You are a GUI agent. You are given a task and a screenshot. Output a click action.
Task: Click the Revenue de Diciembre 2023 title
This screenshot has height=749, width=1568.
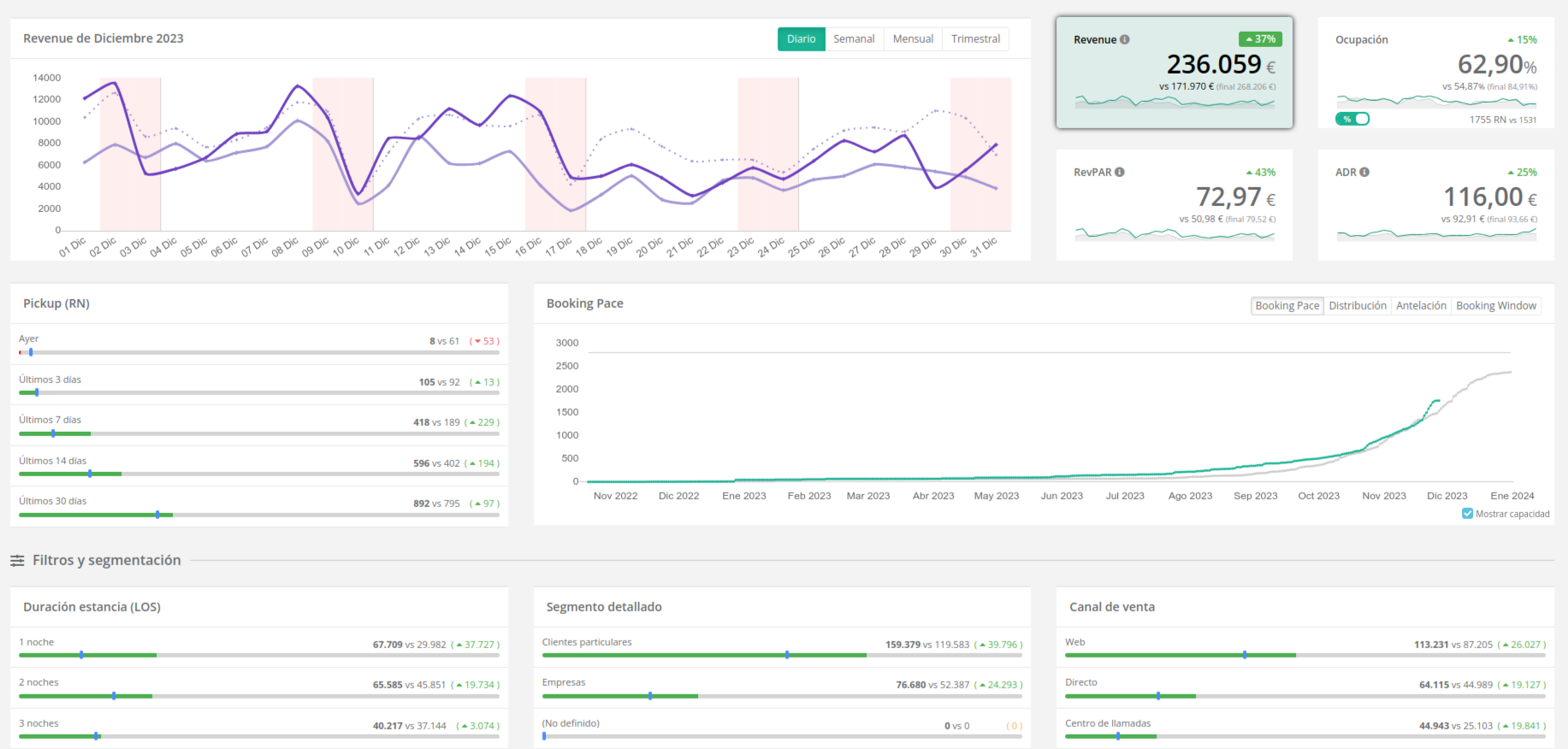tap(104, 38)
